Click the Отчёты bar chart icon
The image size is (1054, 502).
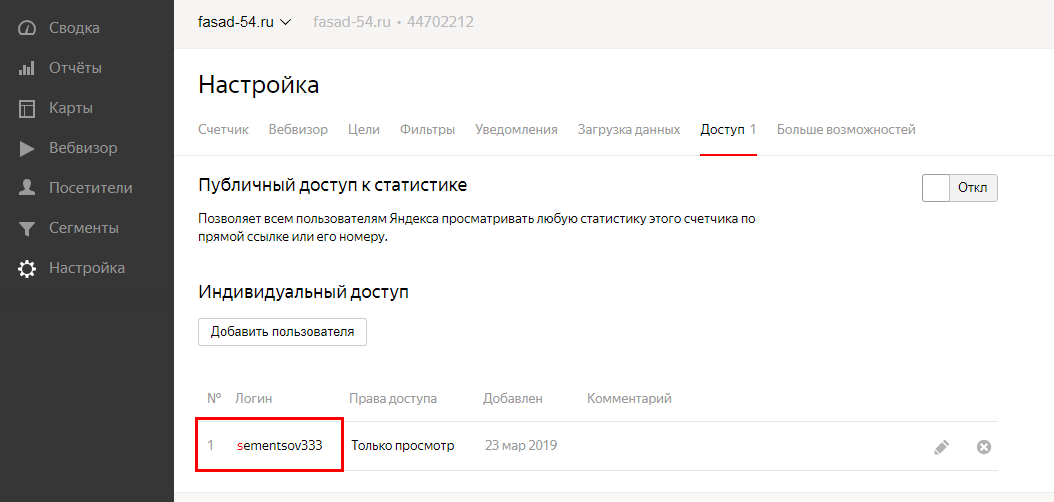(x=26, y=69)
